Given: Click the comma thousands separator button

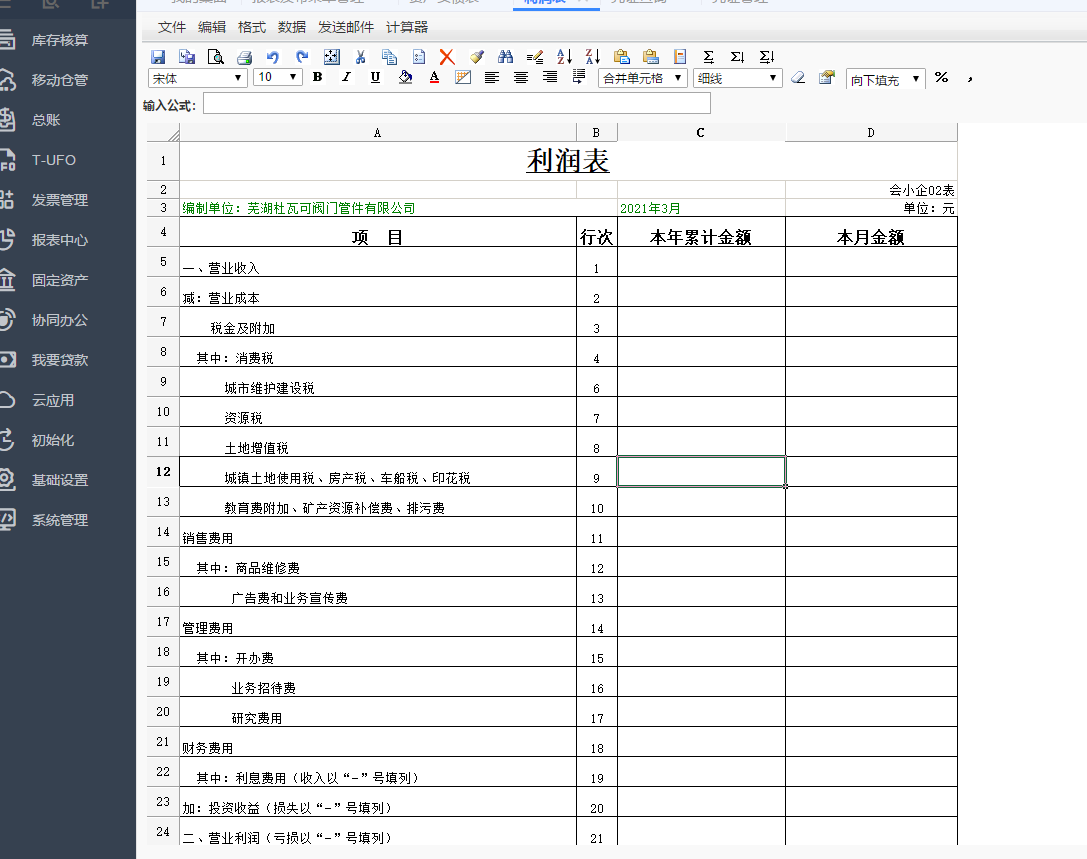Looking at the screenshot, I should (970, 78).
